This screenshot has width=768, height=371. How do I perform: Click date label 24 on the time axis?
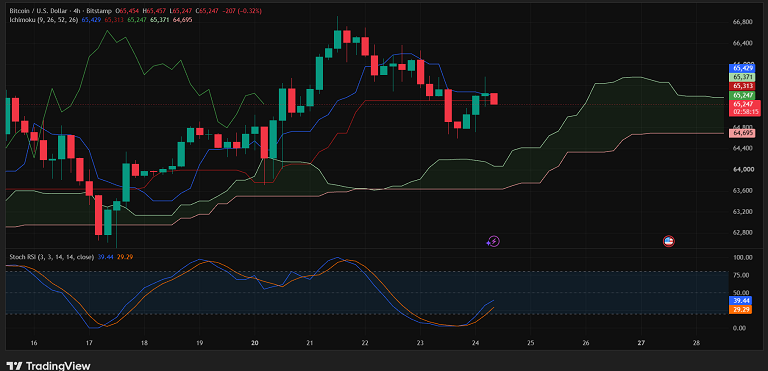coord(475,342)
